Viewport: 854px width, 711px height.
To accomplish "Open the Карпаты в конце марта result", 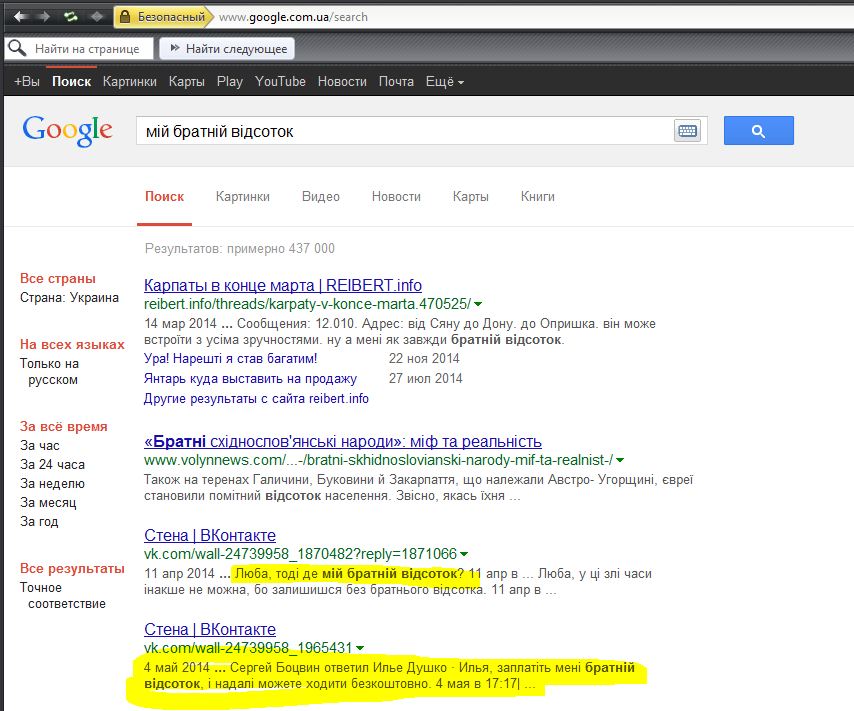I will tap(283, 285).
